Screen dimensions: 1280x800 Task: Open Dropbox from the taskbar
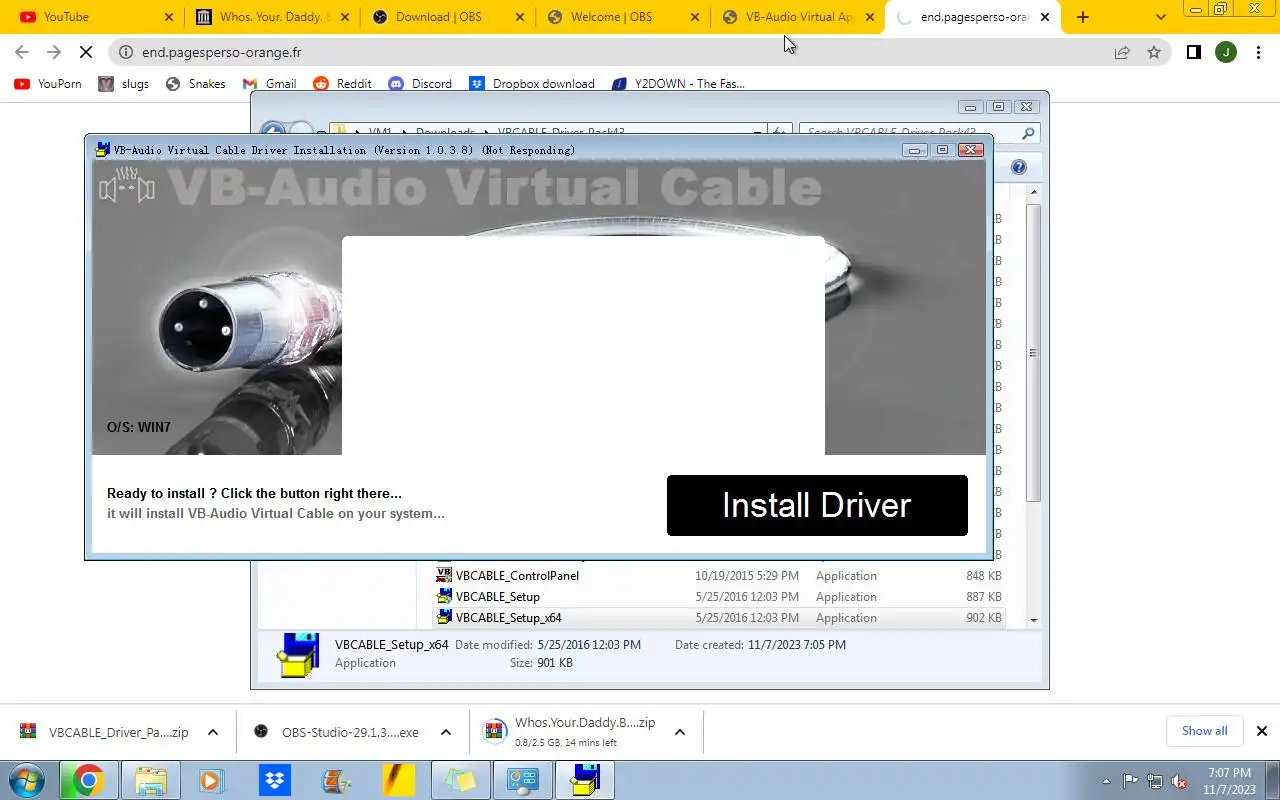(273, 780)
